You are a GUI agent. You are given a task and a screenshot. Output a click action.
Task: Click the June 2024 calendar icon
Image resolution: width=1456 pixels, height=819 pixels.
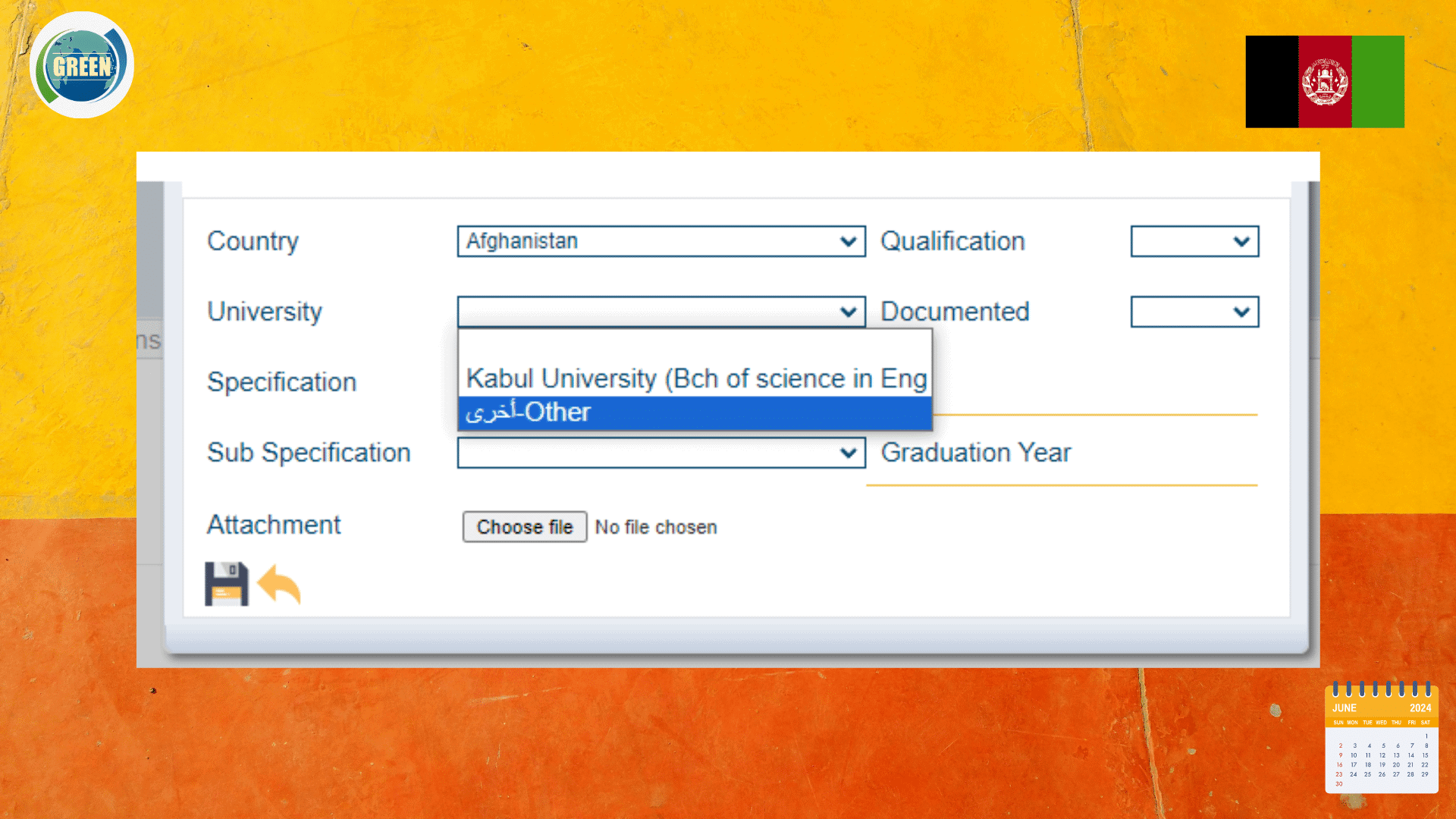1381,738
